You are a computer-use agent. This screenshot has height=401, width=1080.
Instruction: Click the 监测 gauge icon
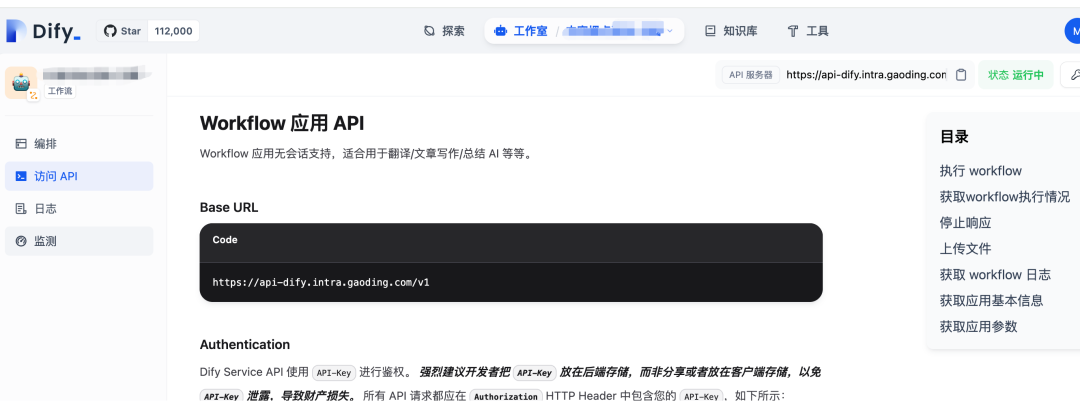click(x=21, y=241)
